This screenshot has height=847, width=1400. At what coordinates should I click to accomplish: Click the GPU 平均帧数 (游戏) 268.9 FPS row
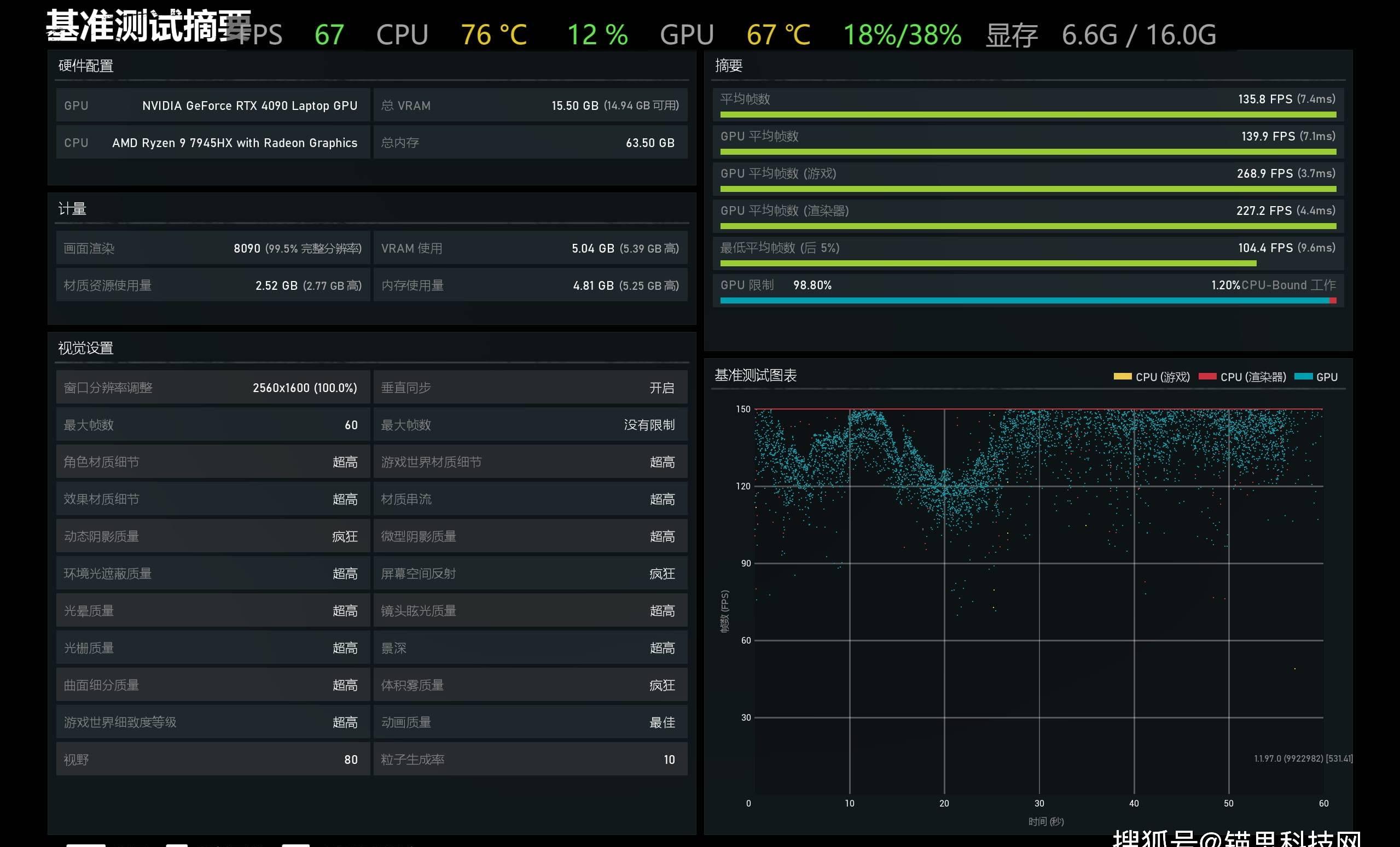point(1028,178)
